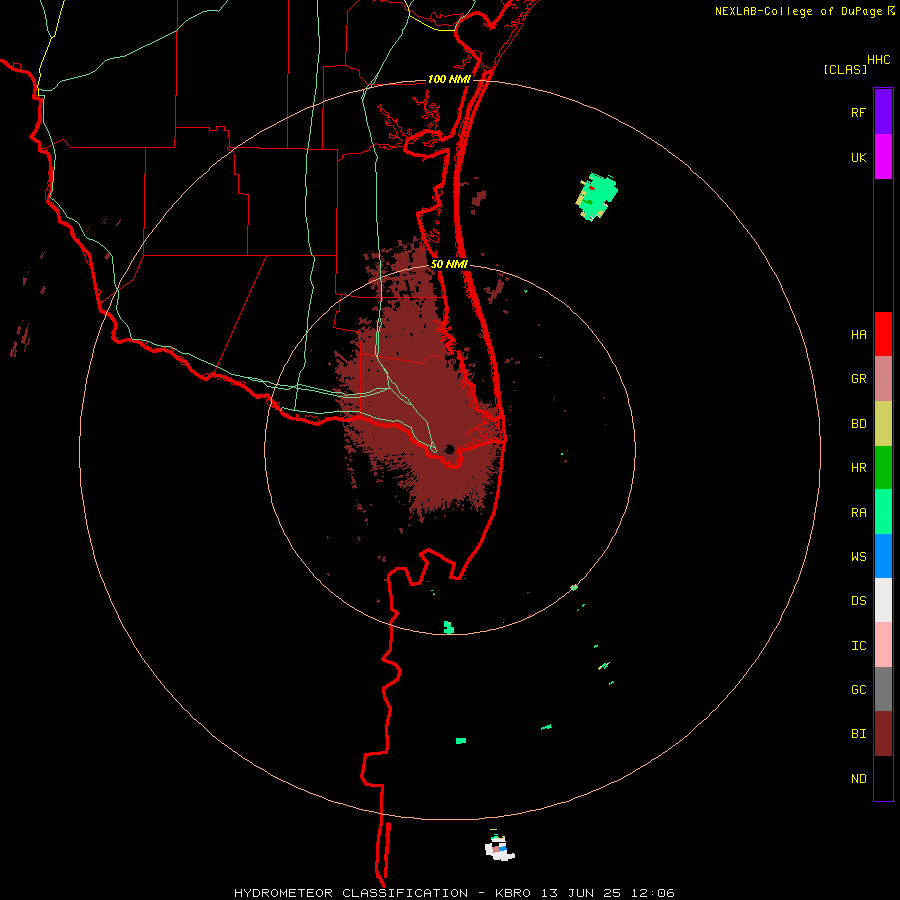
Task: Click the GC legend label
Action: [858, 689]
